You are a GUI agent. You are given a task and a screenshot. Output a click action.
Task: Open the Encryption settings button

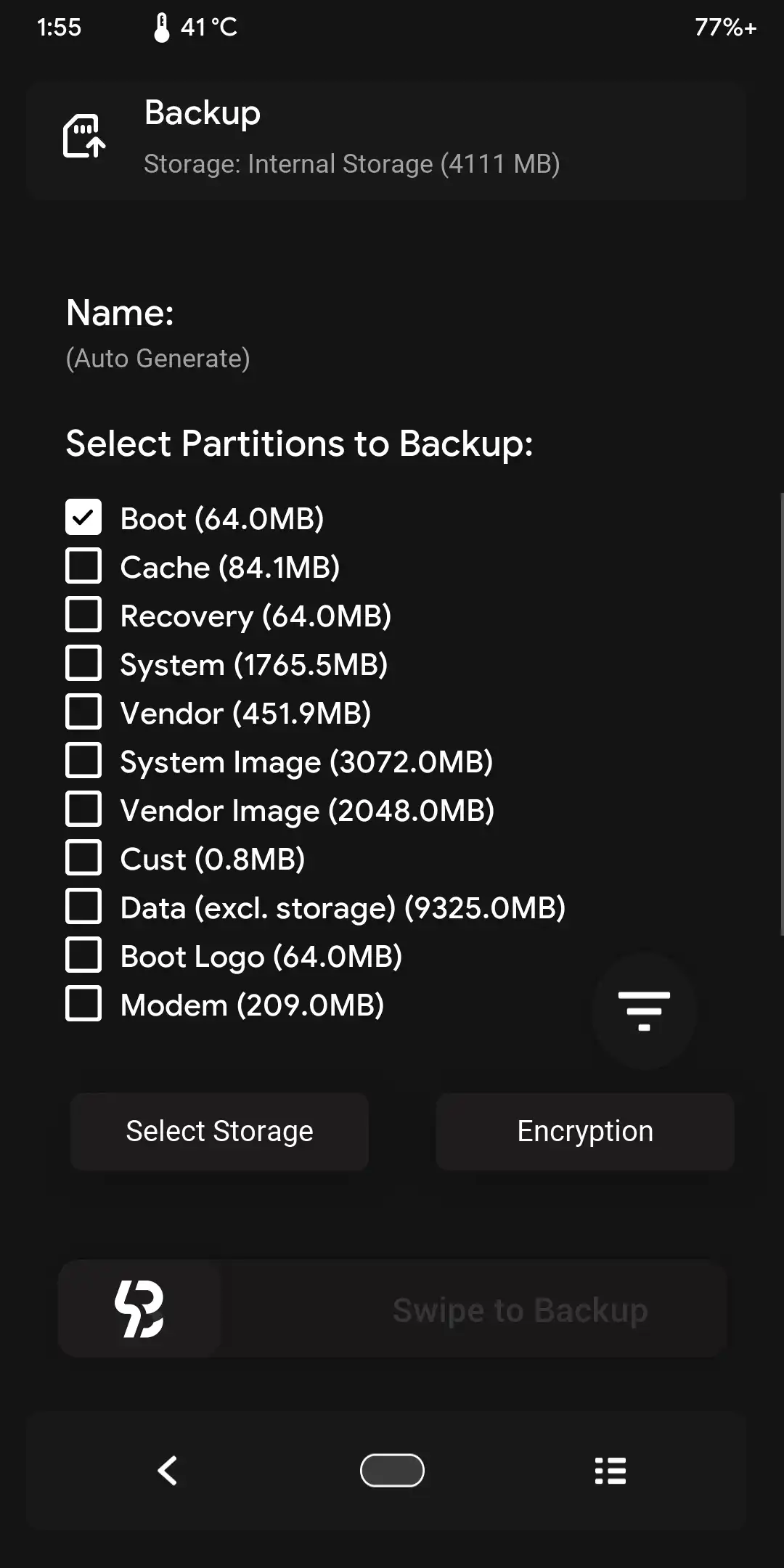[585, 1131]
